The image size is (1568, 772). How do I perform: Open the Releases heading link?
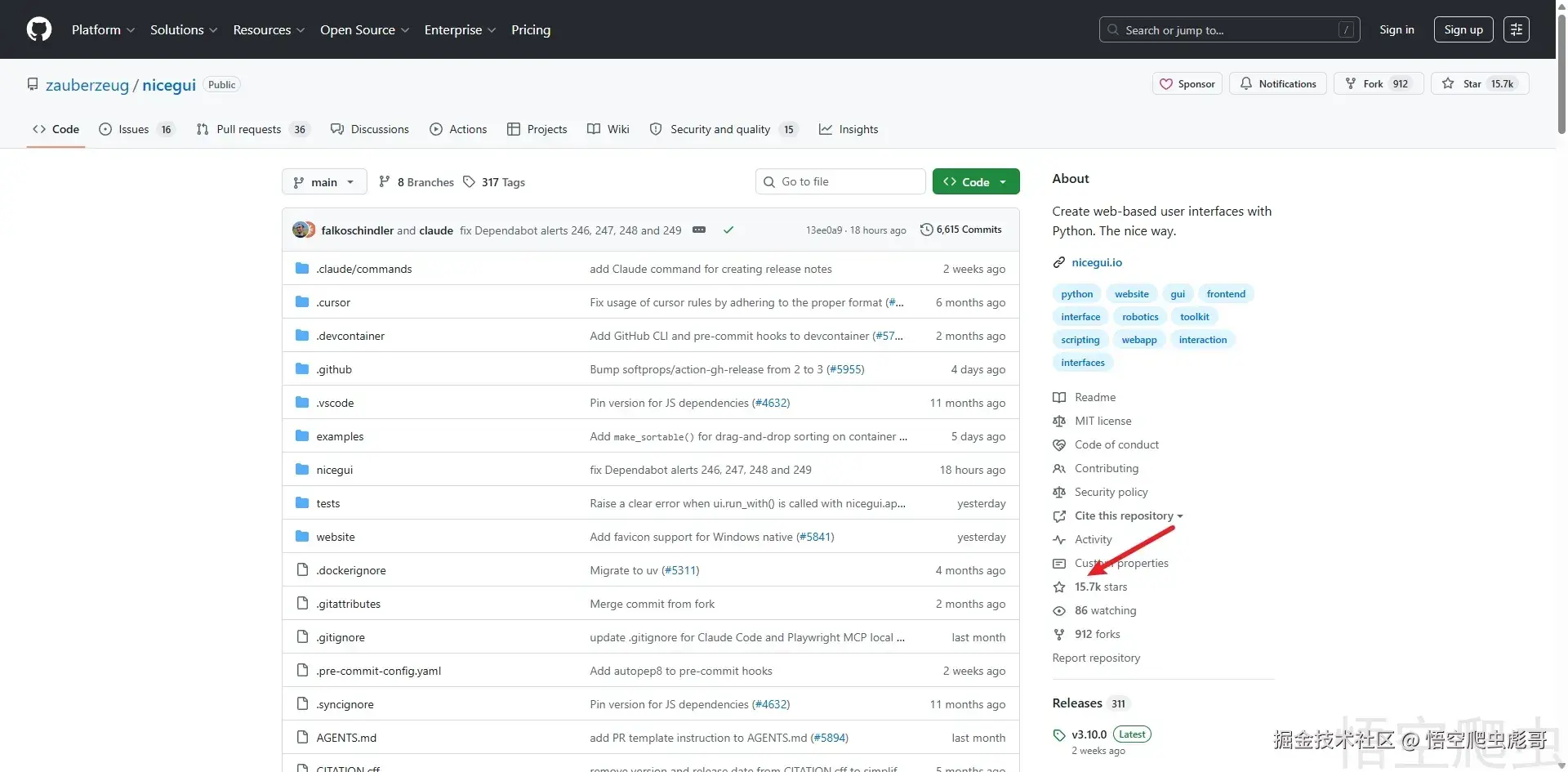coord(1077,703)
